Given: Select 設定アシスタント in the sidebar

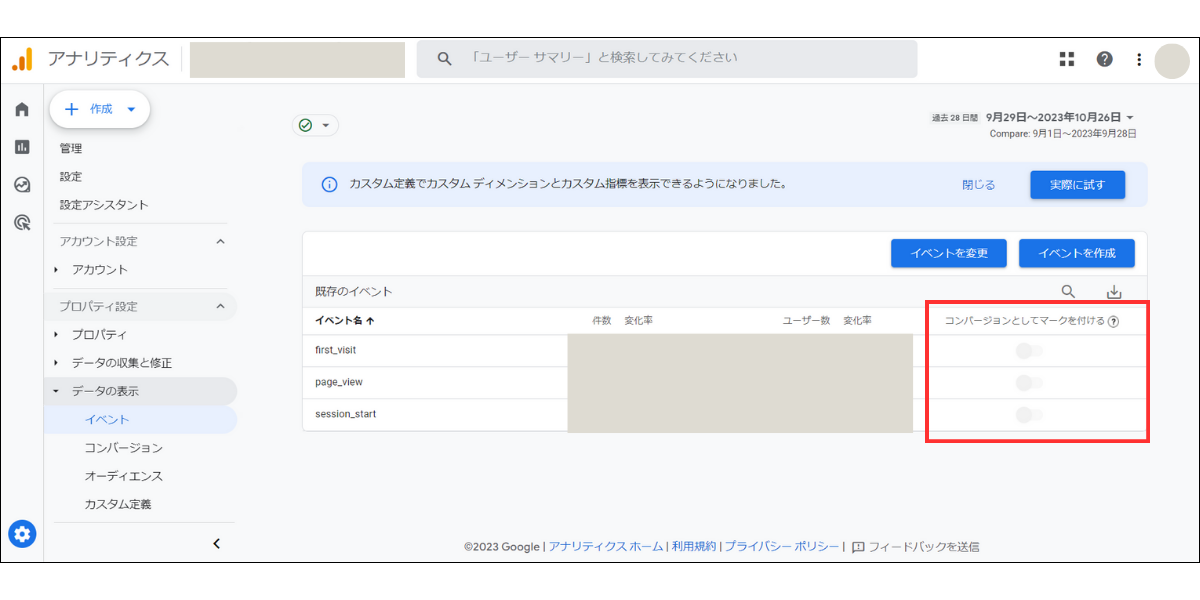Looking at the screenshot, I should pyautogui.click(x=104, y=205).
